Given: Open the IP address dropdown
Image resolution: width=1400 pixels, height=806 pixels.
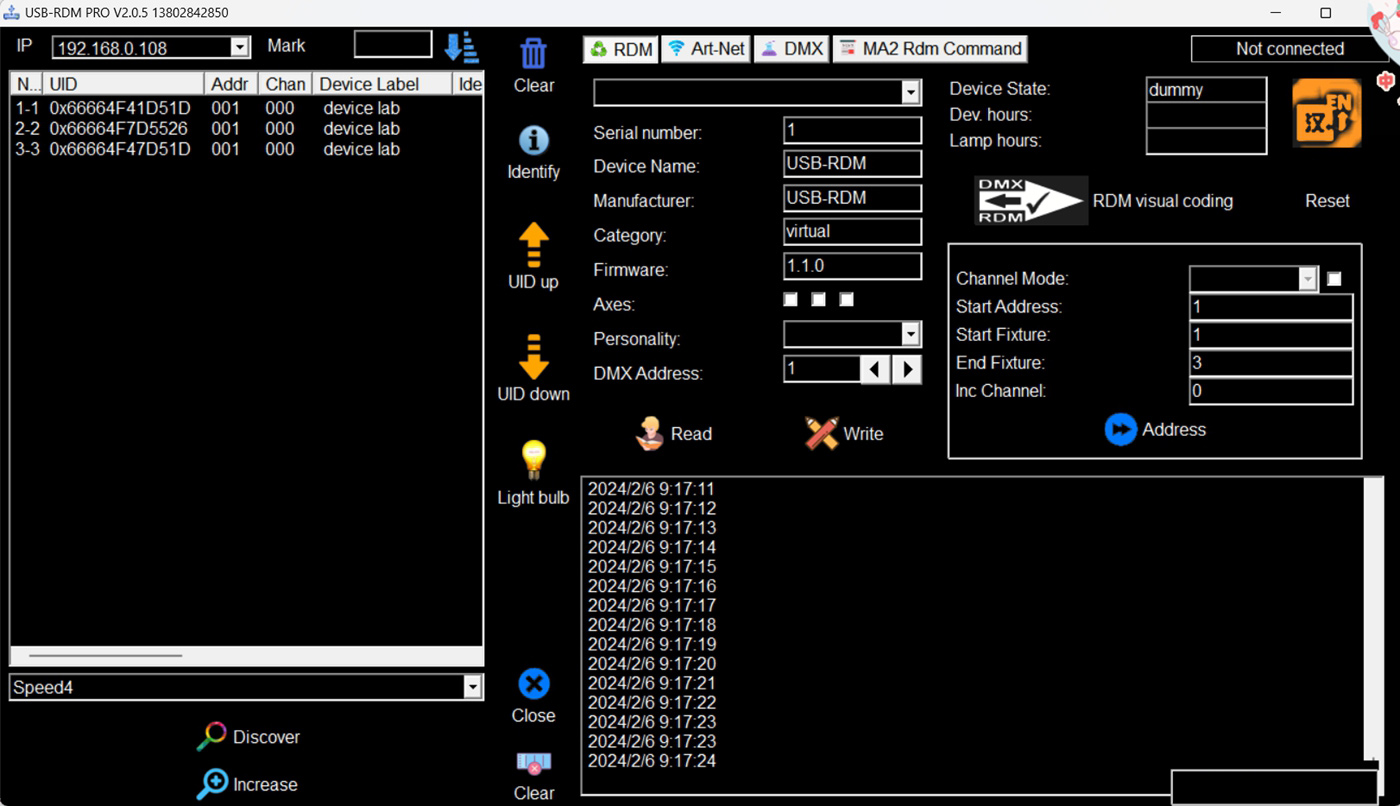Looking at the screenshot, I should tap(240, 48).
